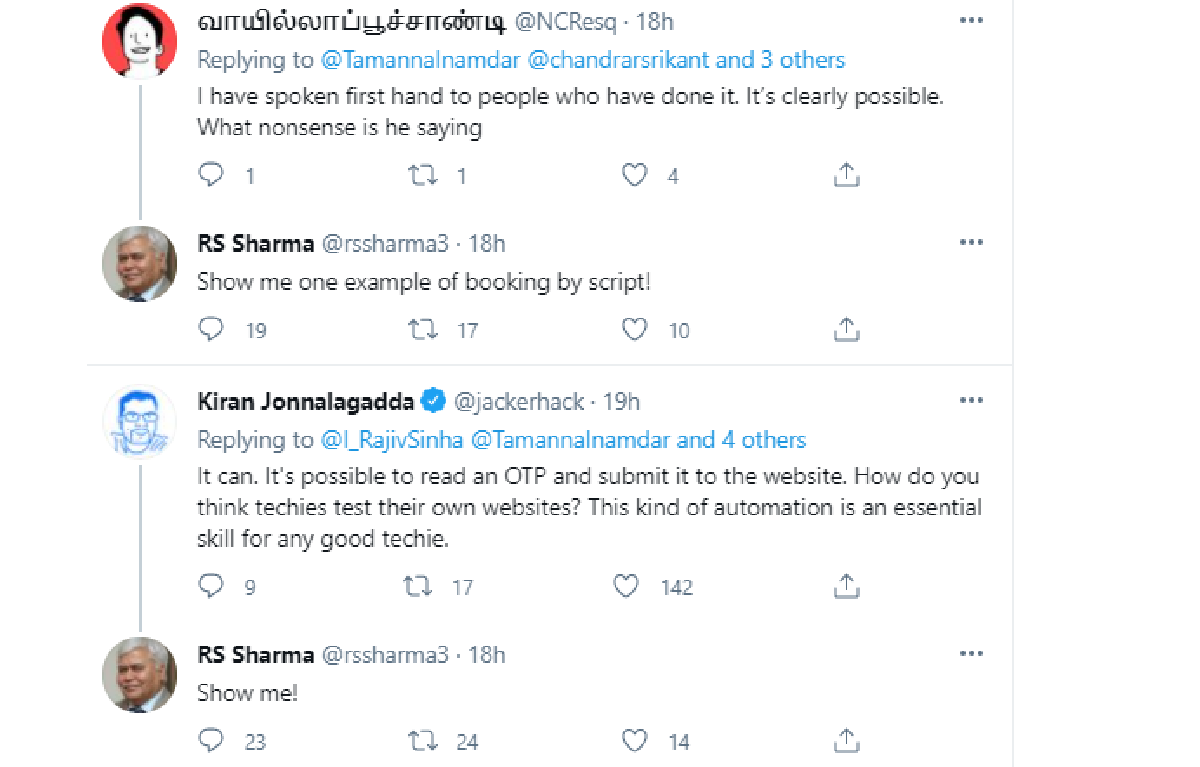The width and height of the screenshot is (1200, 767).
Task: Like the 'booking by script' tweet
Action: [635, 329]
